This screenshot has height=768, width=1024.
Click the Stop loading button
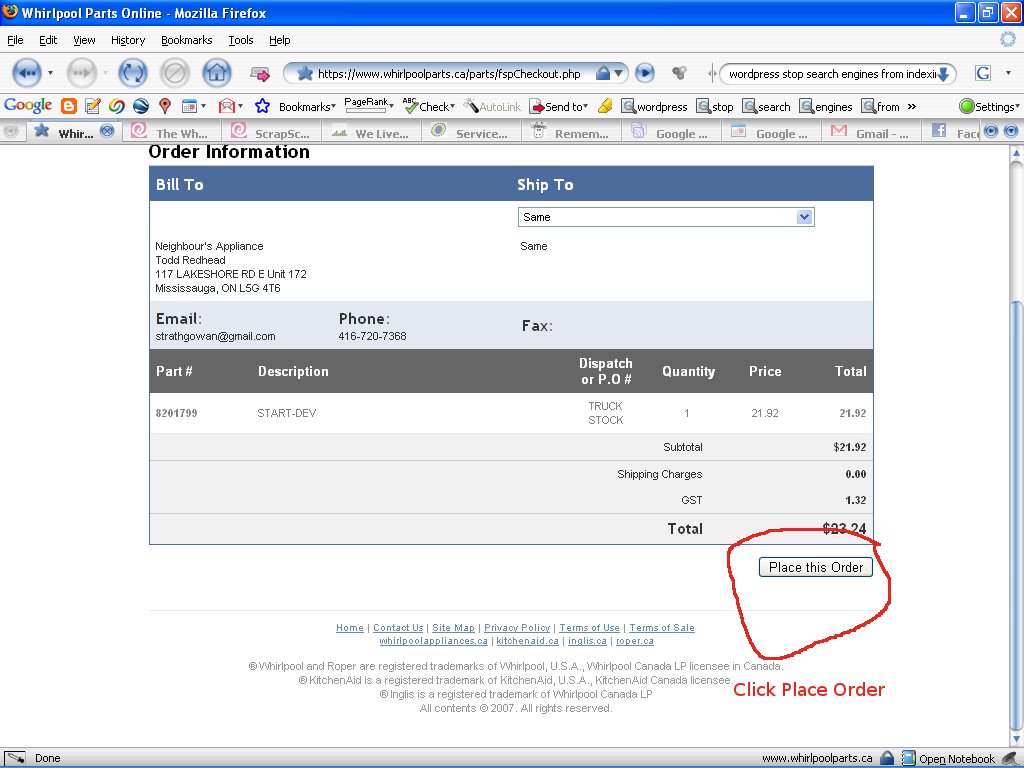pos(174,73)
